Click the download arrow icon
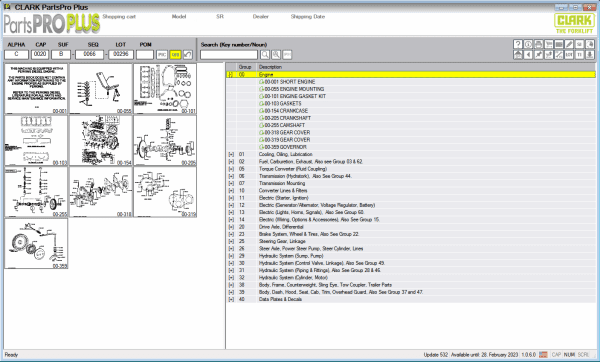The height and width of the screenshot is (362, 600). coord(590,55)
